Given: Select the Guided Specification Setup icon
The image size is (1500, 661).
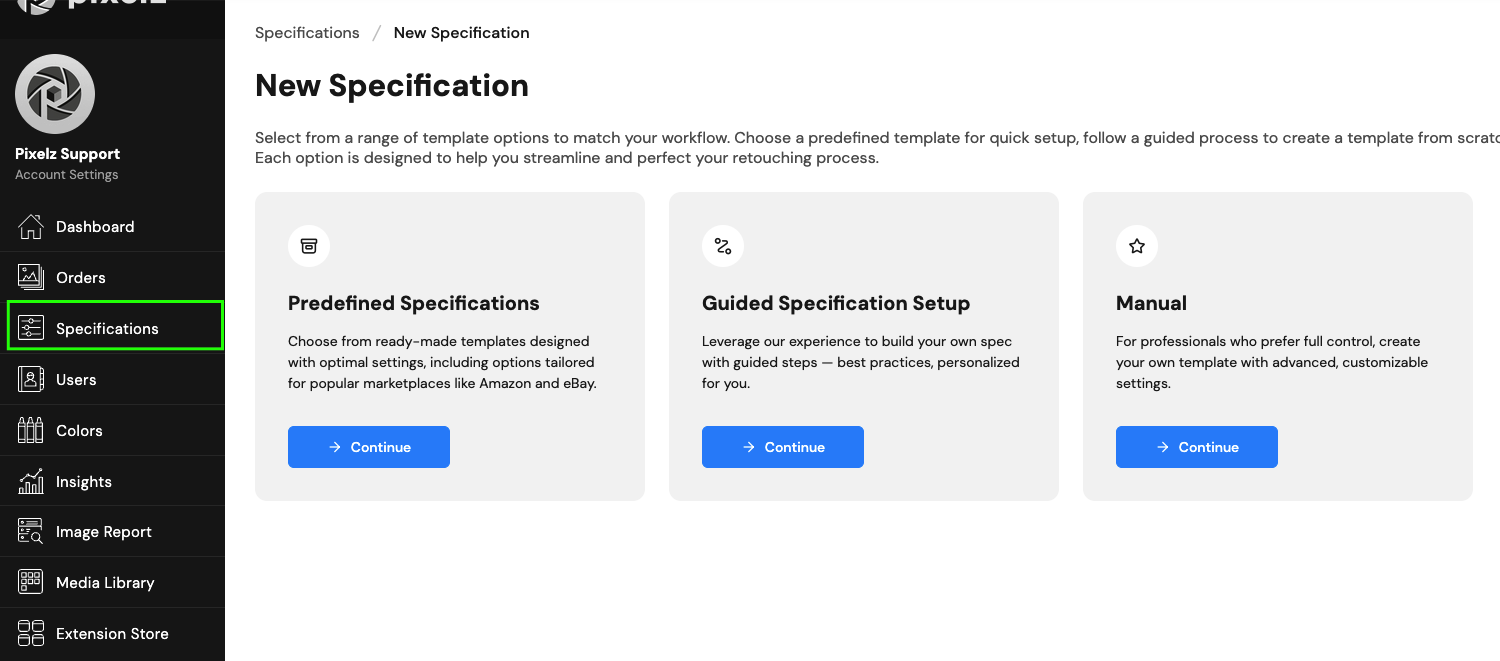Looking at the screenshot, I should pyautogui.click(x=723, y=245).
